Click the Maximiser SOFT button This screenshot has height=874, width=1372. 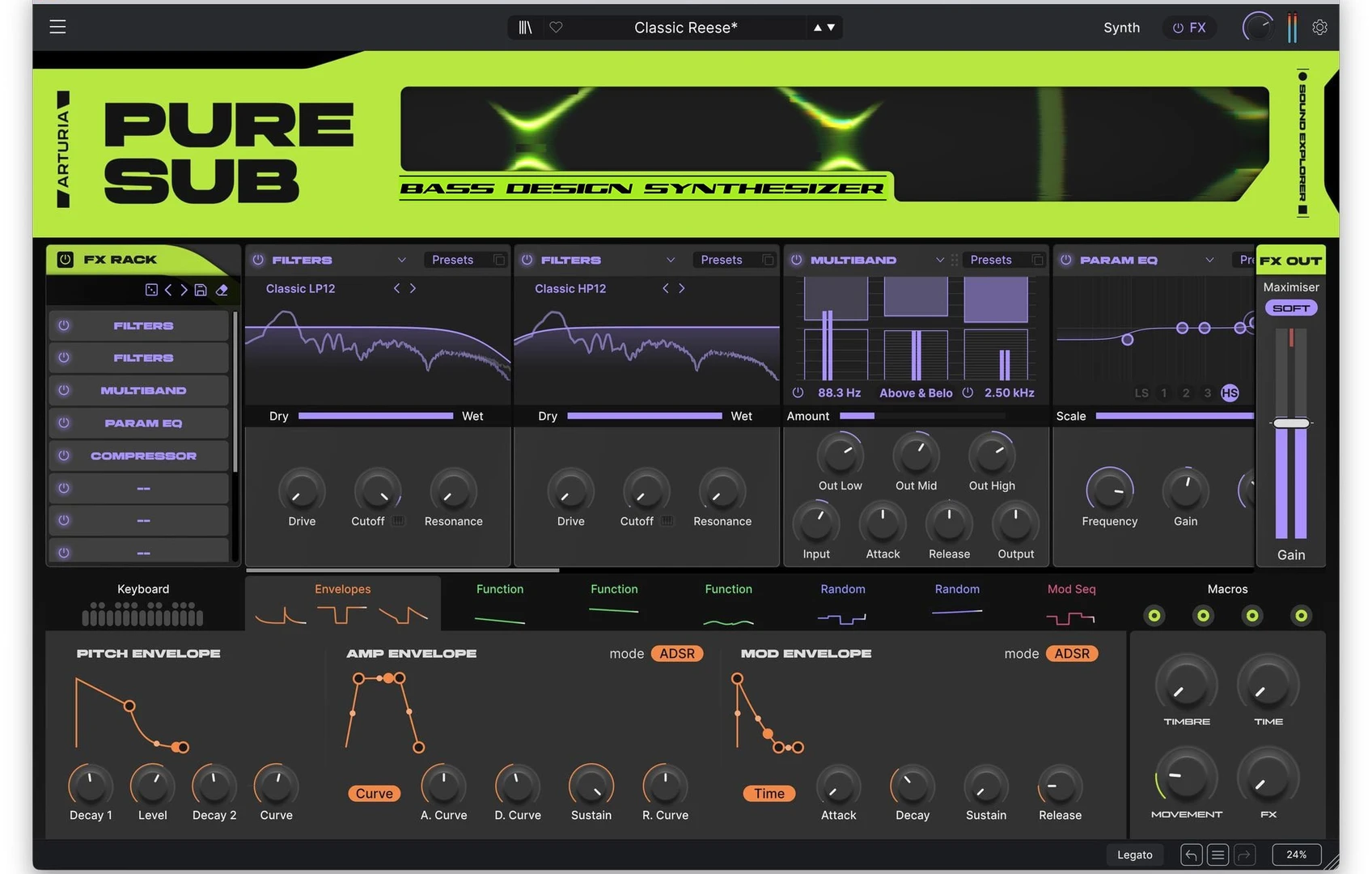coord(1291,308)
